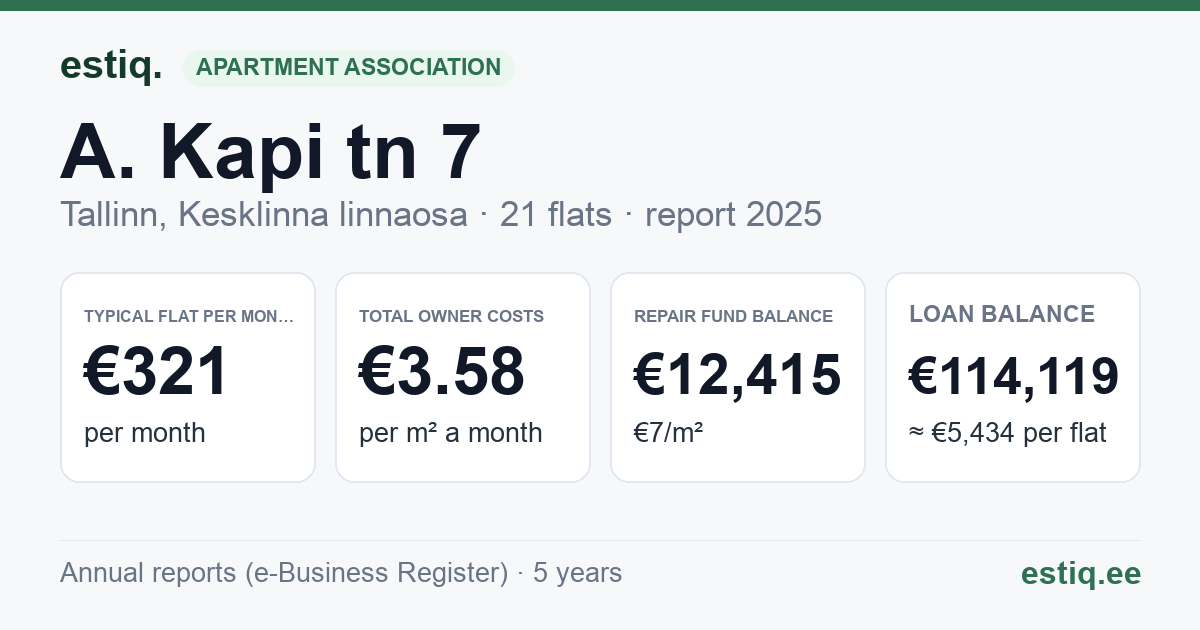Click the per m² a month label

[x=450, y=433]
